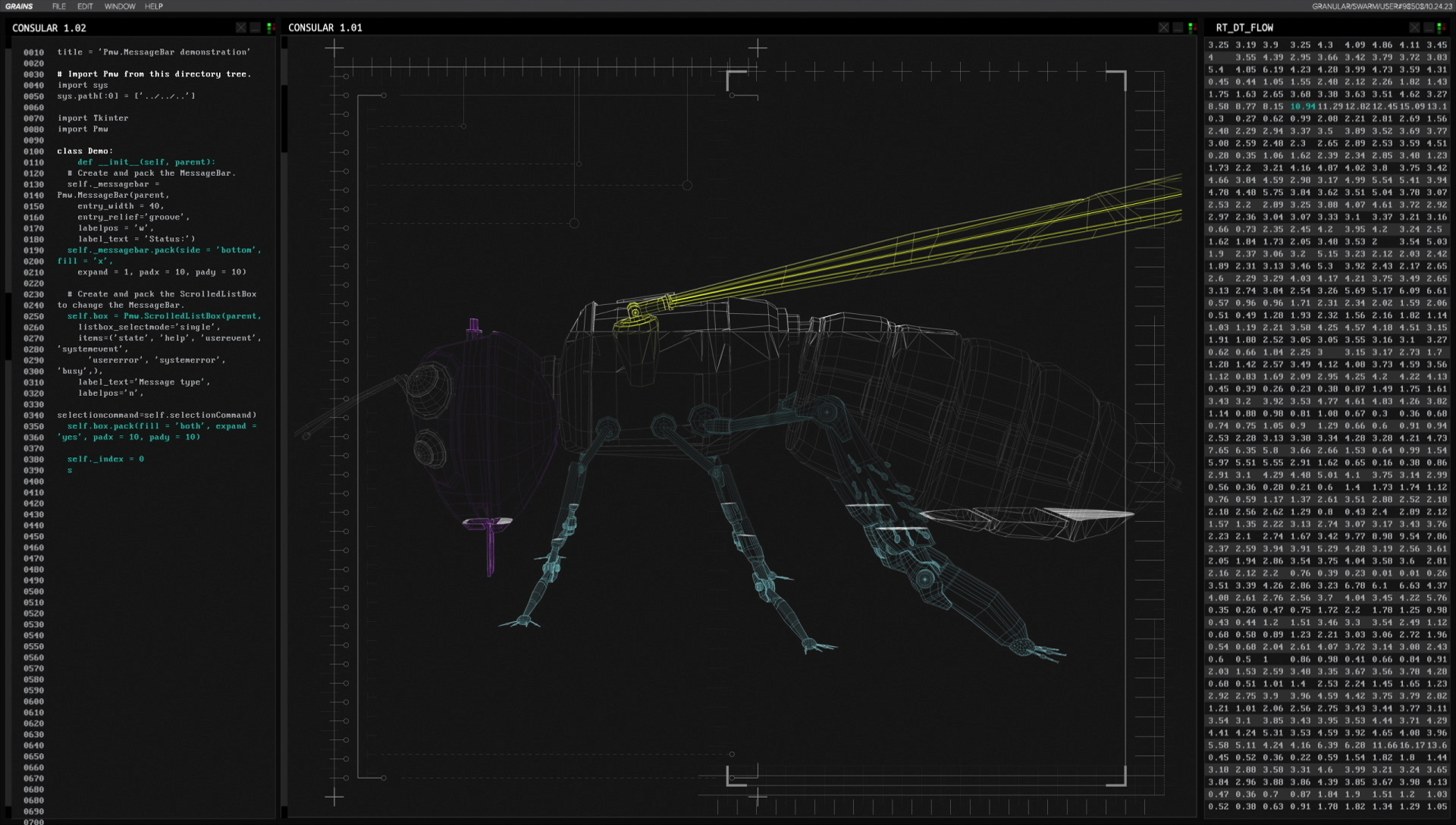The image size is (1456, 825).
Task: Click the code line "self._messagebar ="
Action: click(x=114, y=184)
